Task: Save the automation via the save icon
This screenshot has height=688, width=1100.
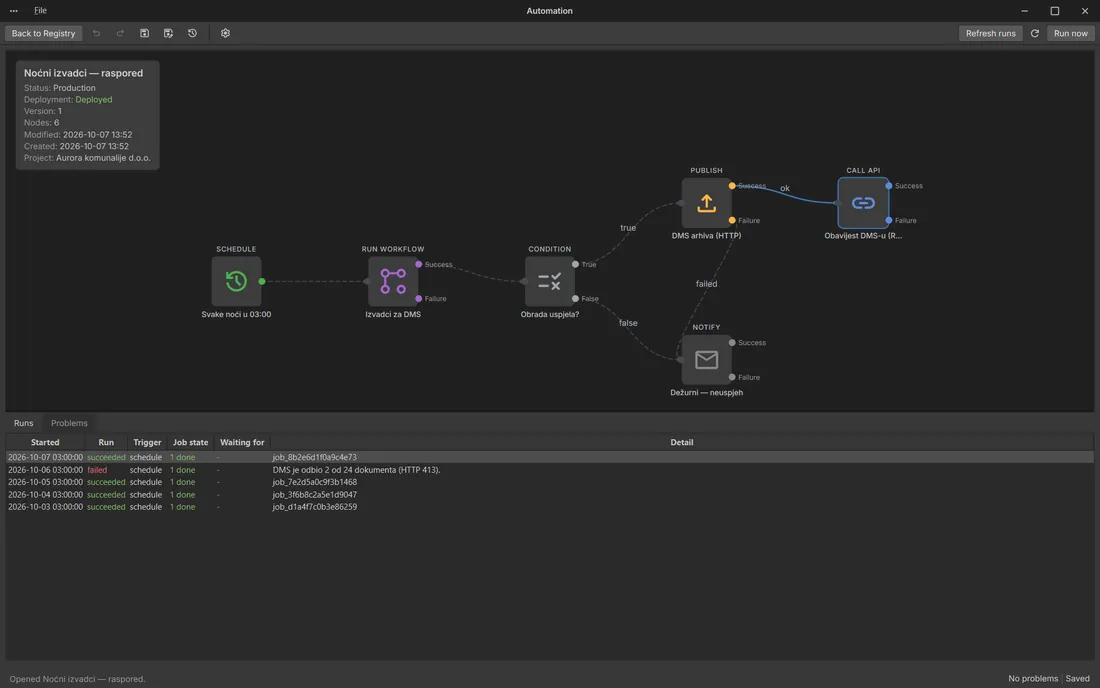Action: click(145, 33)
